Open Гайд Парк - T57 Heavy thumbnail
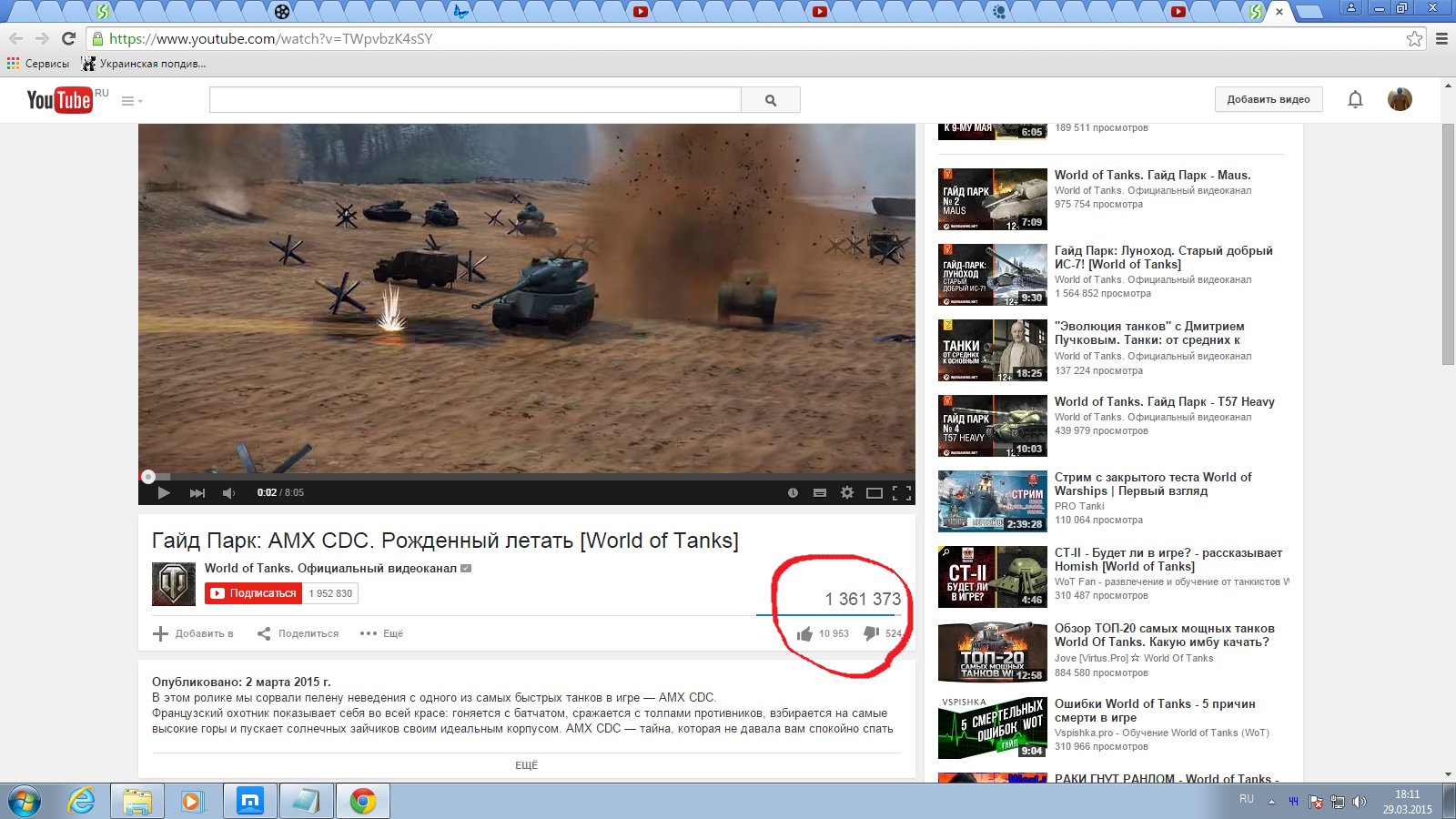The width and height of the screenshot is (1456, 819). (x=993, y=425)
